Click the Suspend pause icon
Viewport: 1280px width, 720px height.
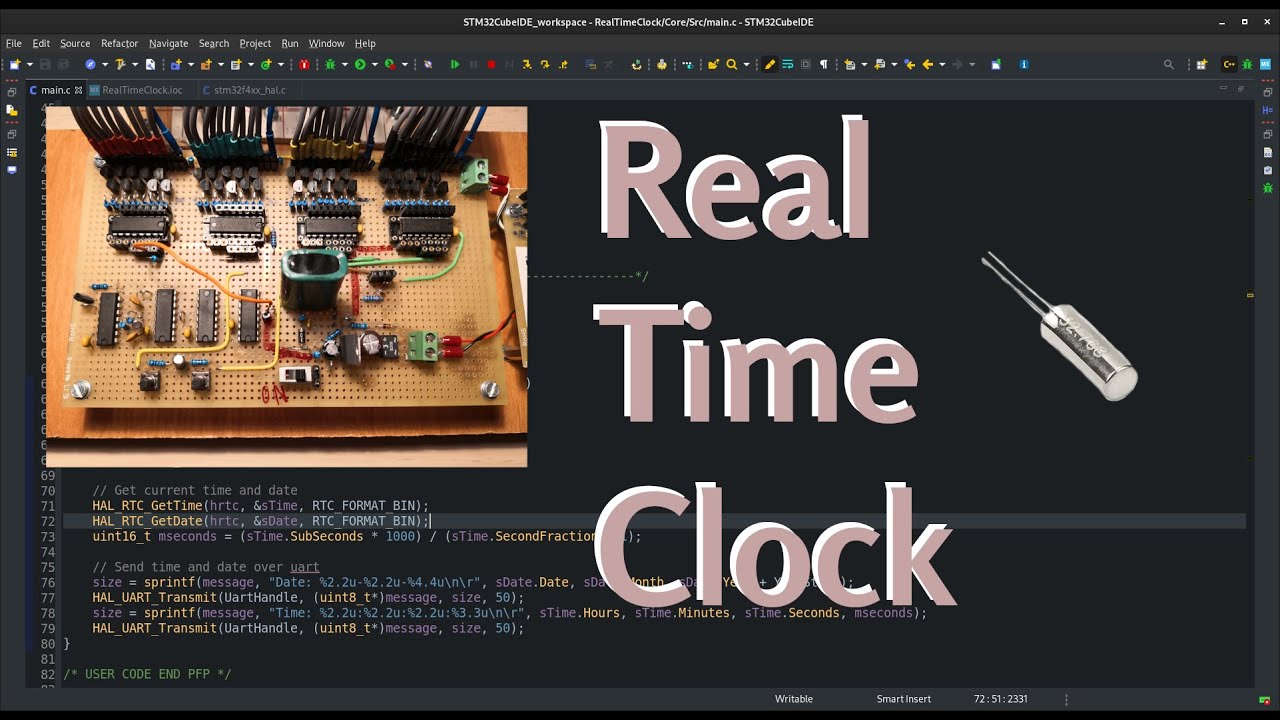pos(473,64)
